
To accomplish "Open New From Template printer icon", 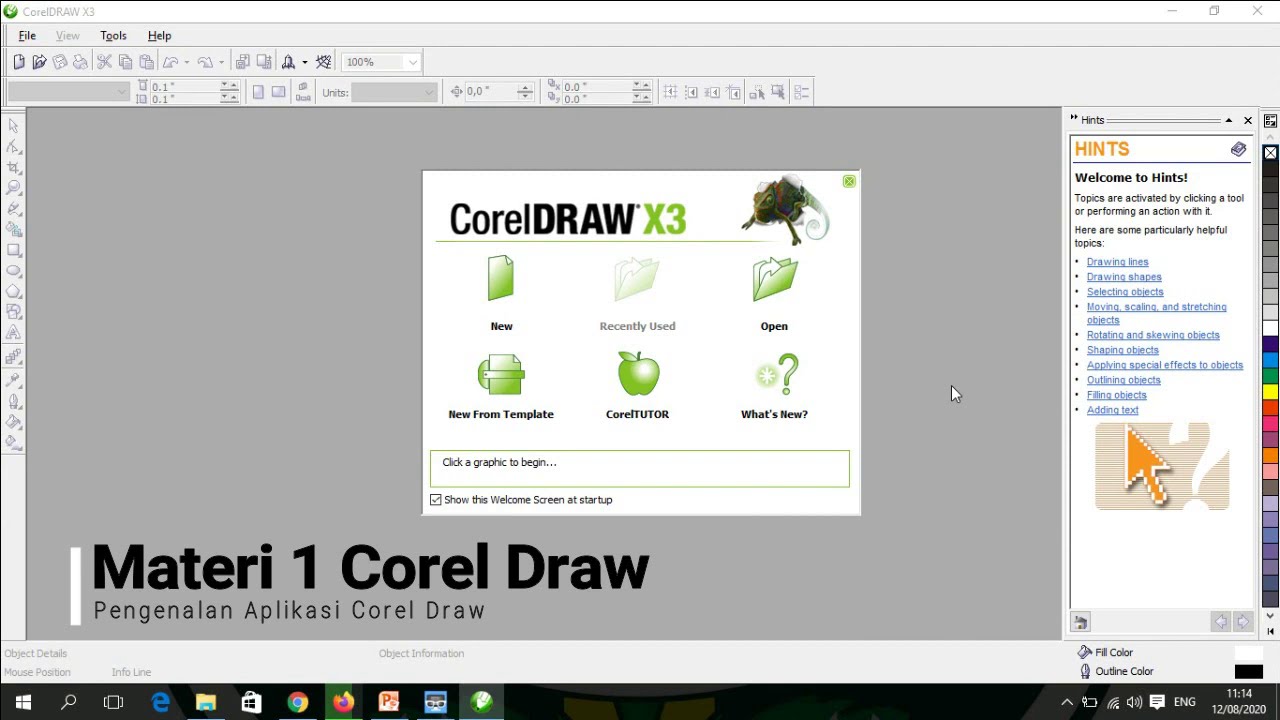I will 501,374.
